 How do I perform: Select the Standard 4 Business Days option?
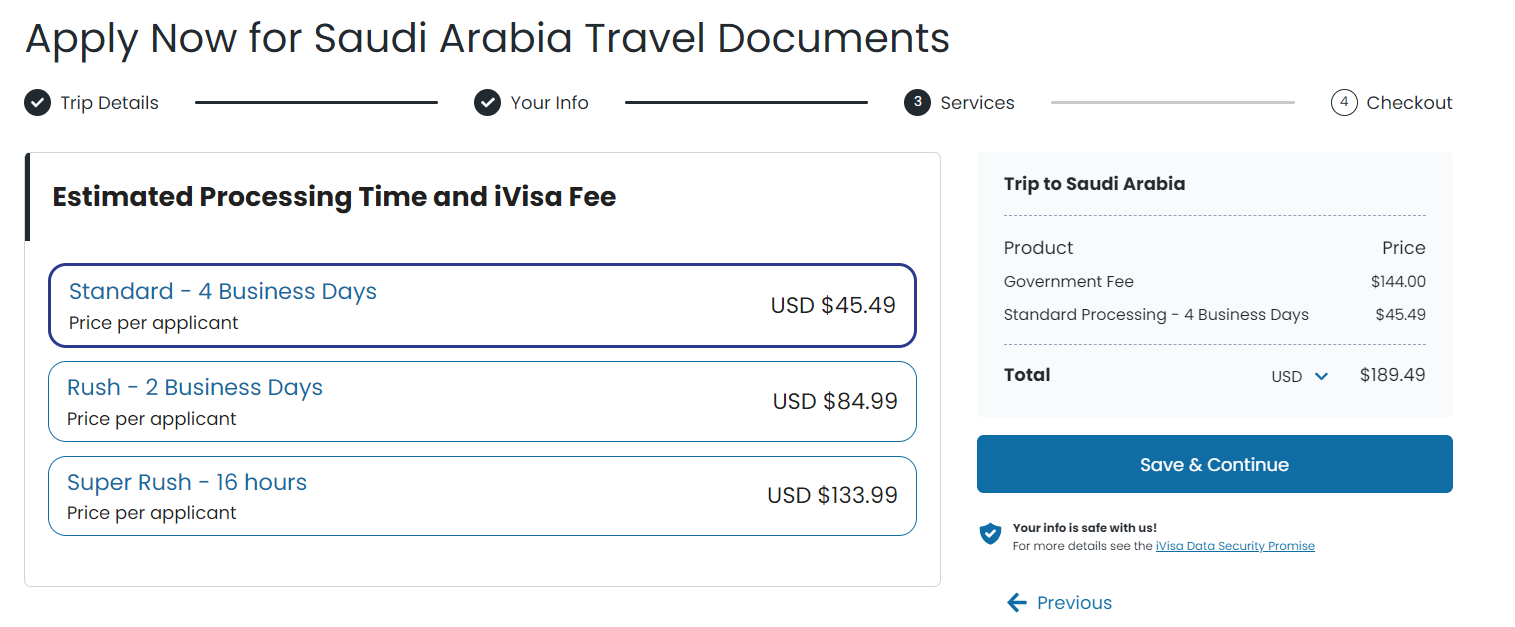[482, 305]
